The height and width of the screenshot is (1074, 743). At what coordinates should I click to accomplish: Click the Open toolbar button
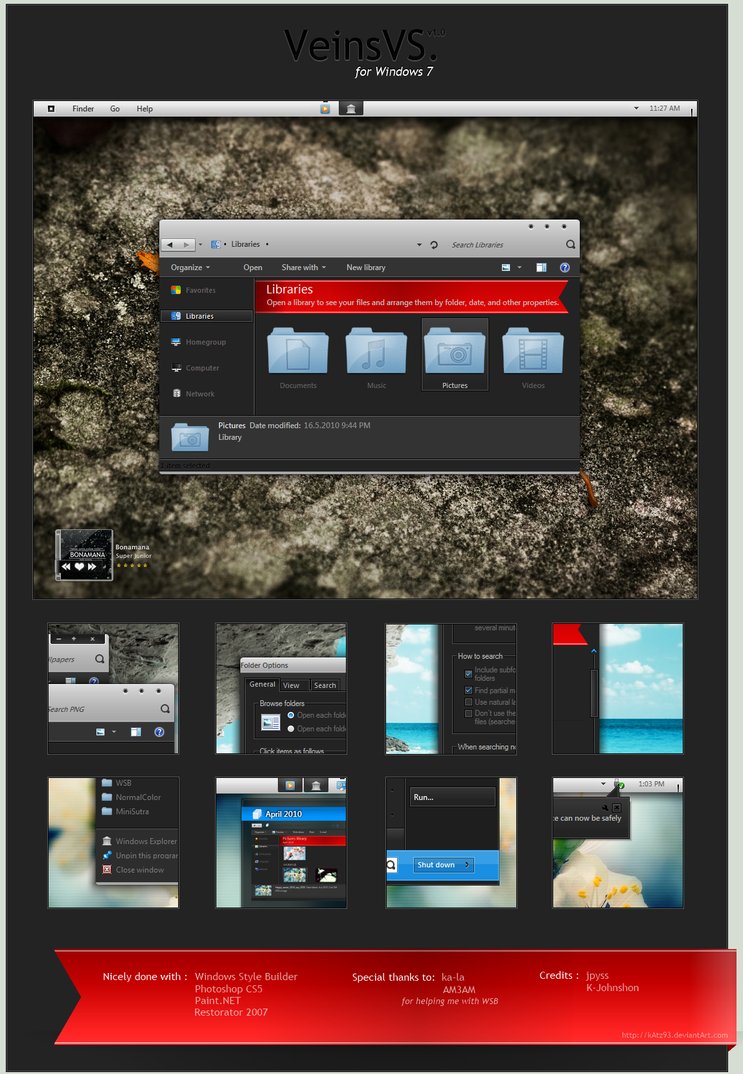(253, 267)
